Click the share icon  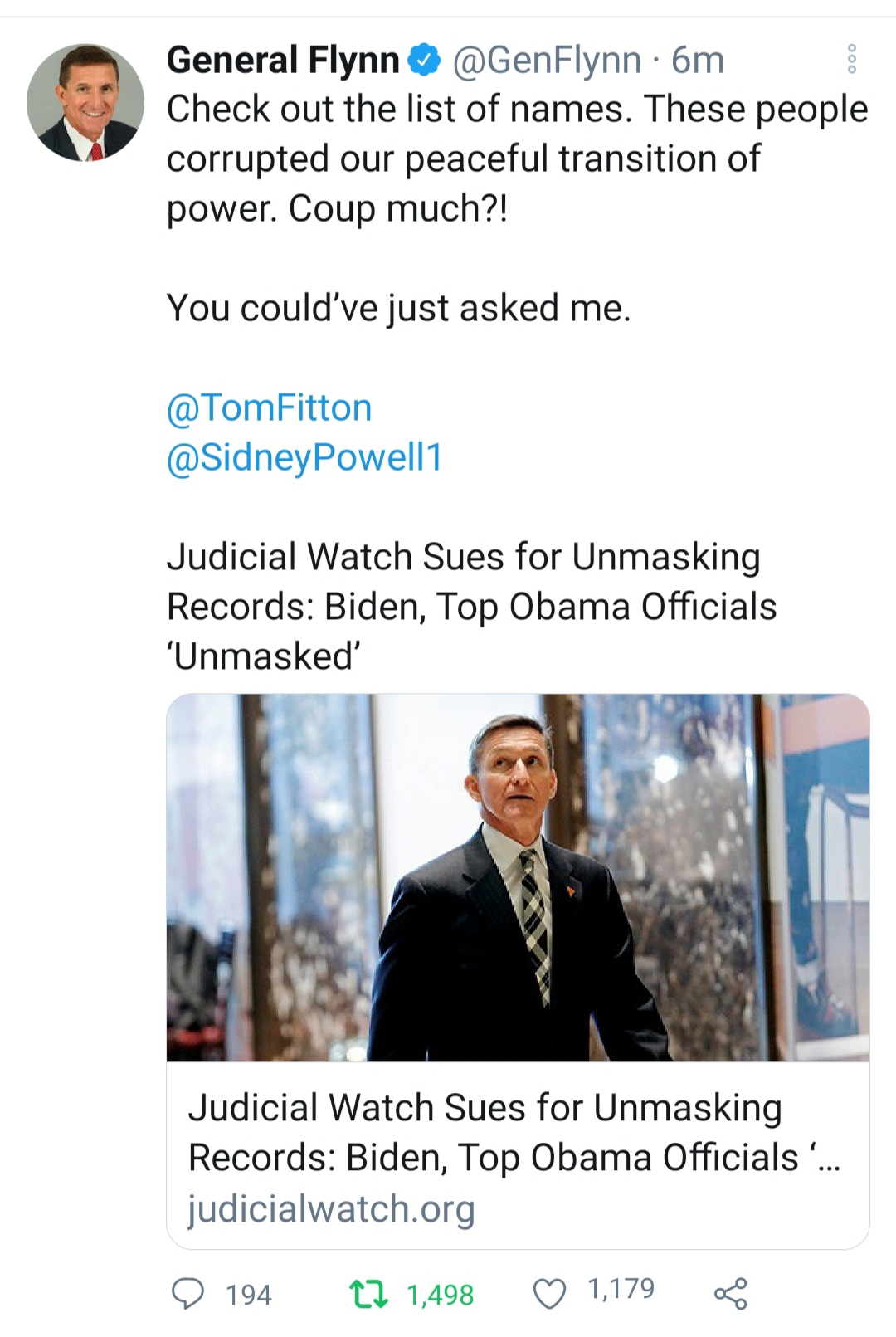(730, 1293)
